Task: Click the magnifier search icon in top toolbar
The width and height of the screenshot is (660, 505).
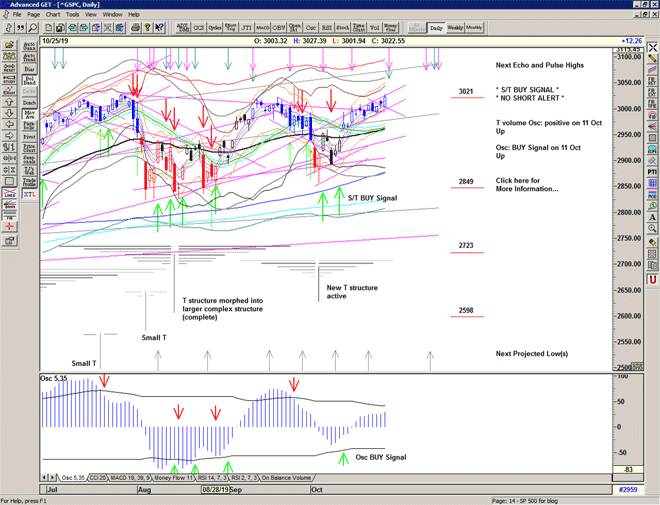Action: tap(32, 28)
